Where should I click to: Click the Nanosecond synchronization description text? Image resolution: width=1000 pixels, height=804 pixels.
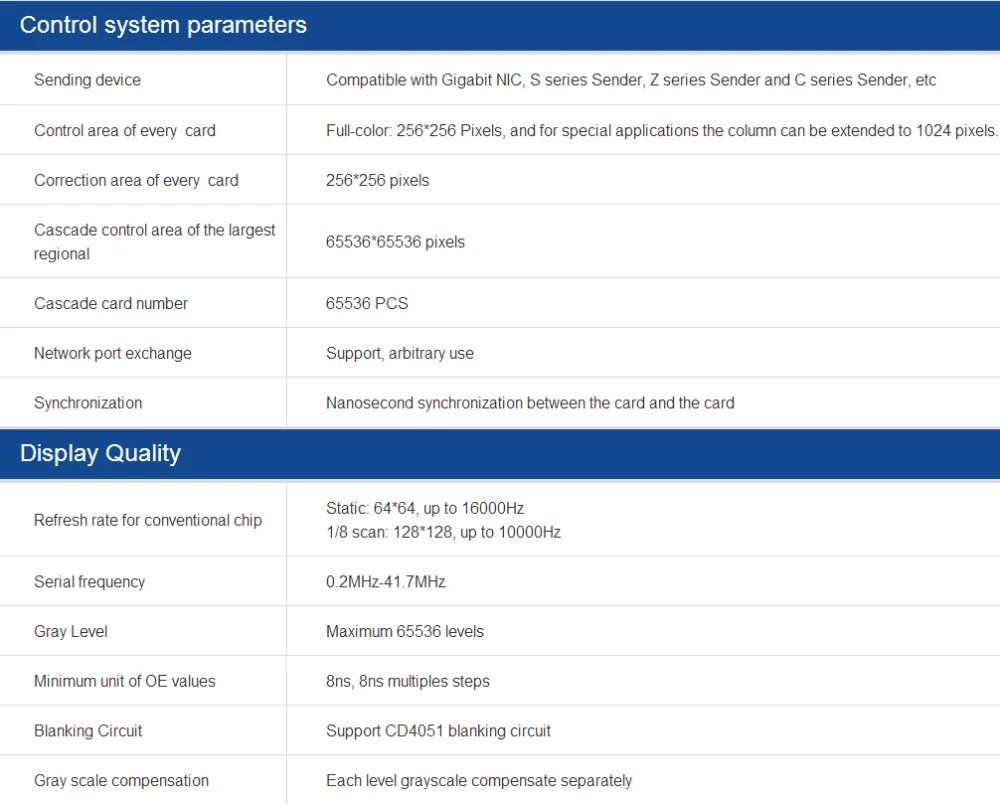530,403
